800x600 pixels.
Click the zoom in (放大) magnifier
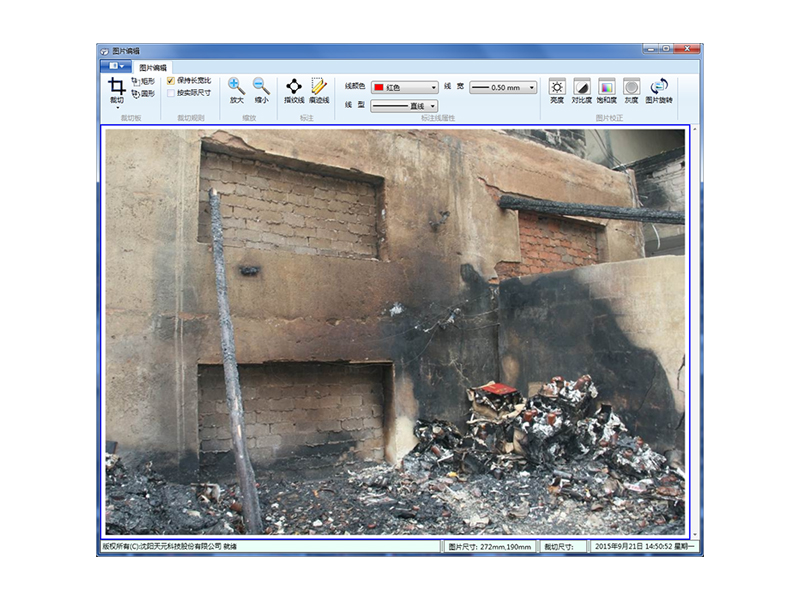236,90
